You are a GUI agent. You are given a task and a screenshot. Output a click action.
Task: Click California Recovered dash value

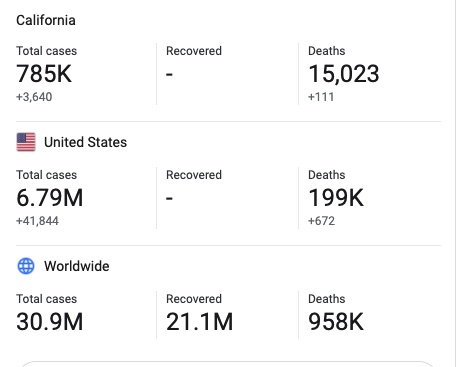pyautogui.click(x=169, y=74)
